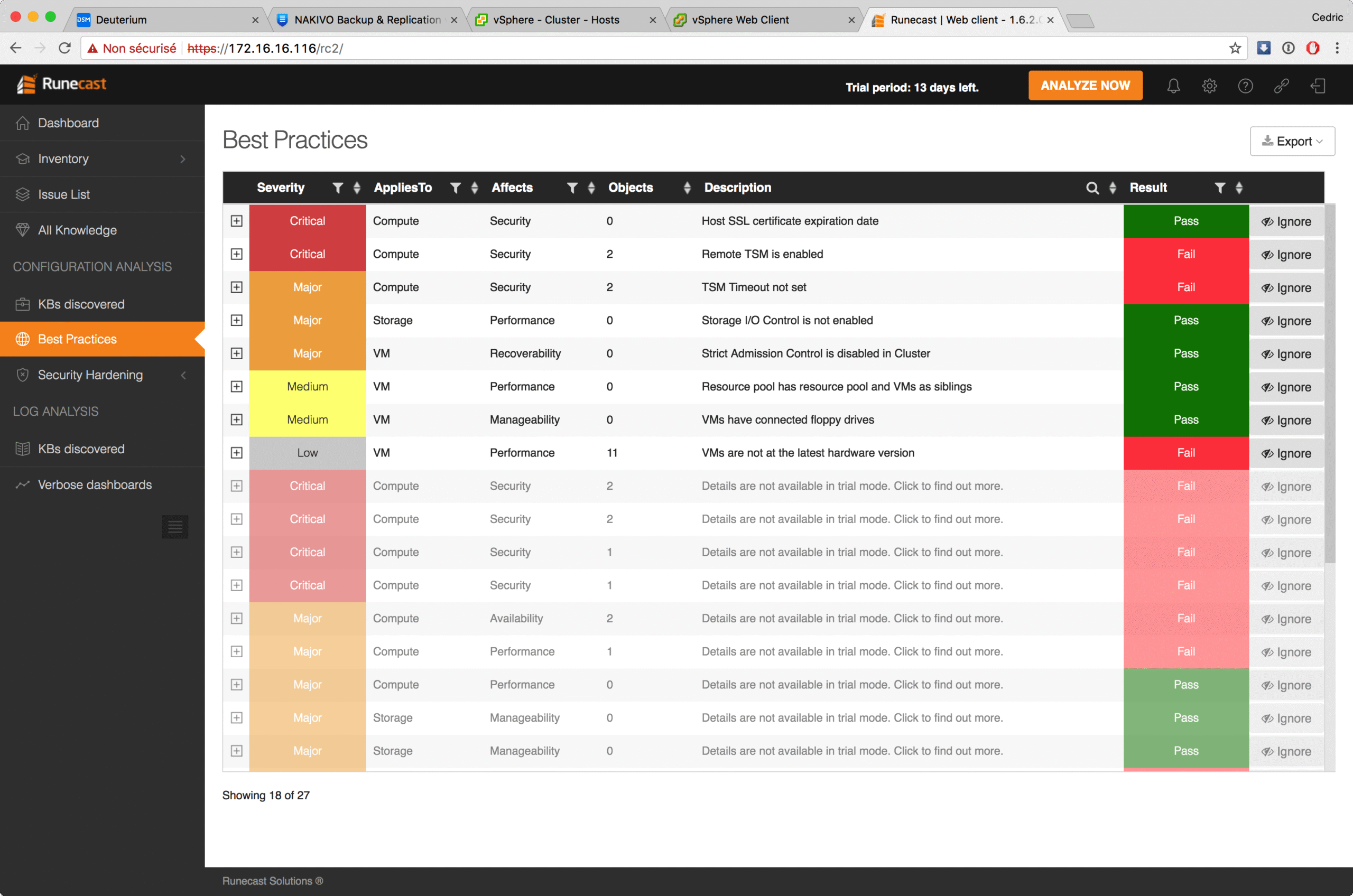Open the Issue List sidebar item

[64, 194]
